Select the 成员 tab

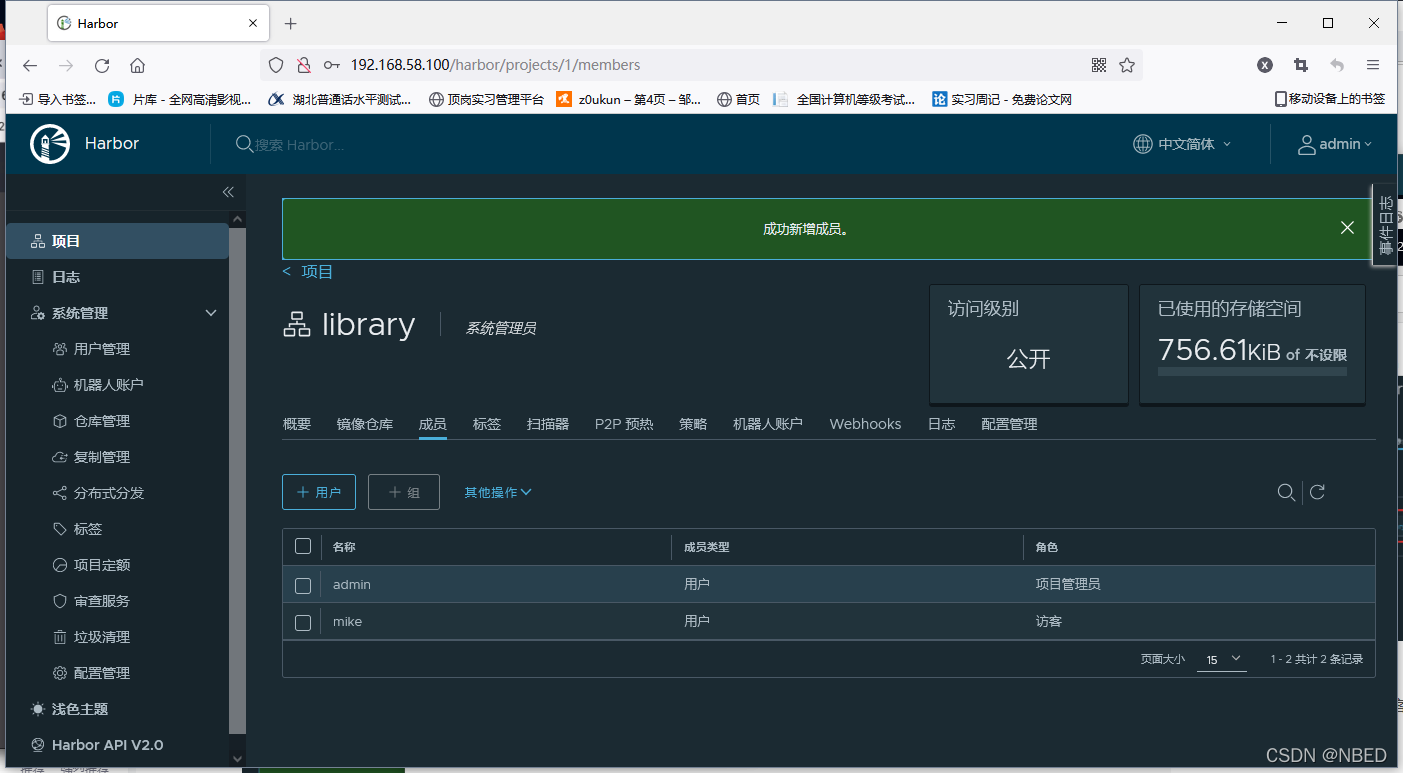point(432,424)
